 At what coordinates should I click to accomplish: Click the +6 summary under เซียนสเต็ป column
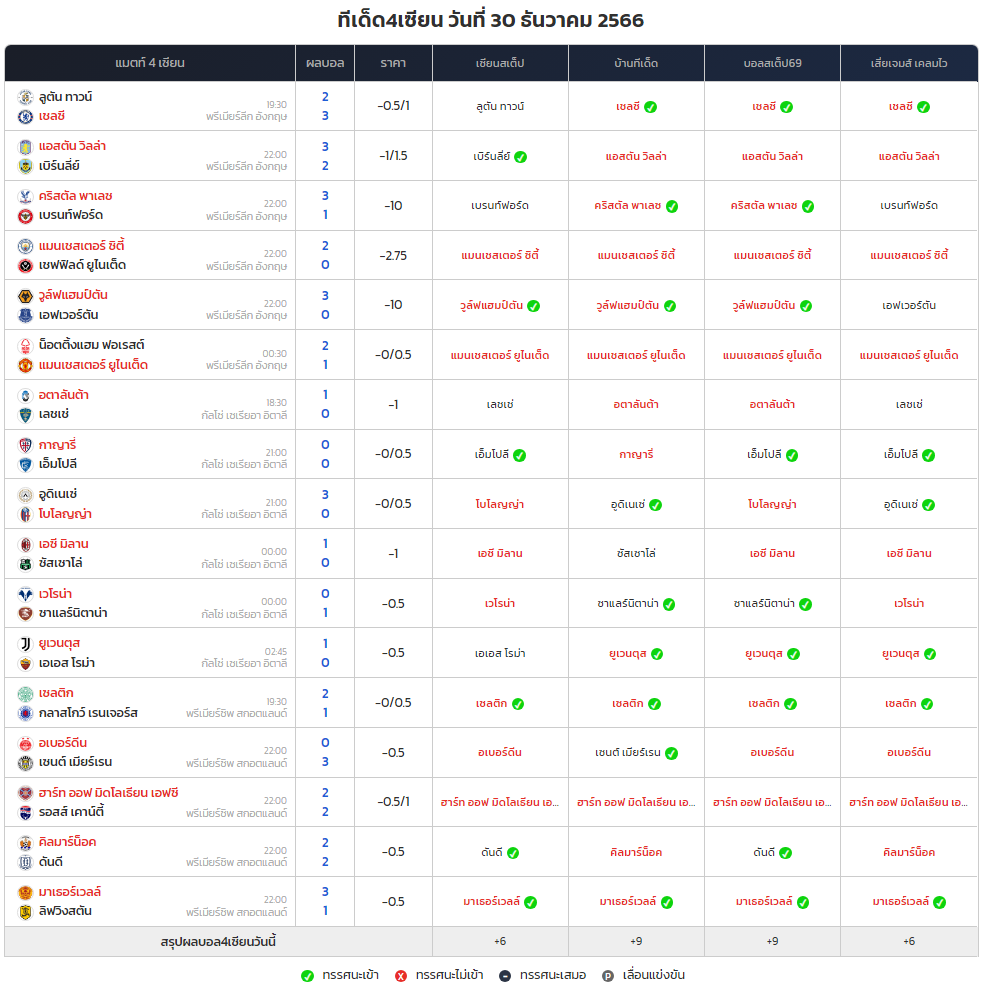500,941
